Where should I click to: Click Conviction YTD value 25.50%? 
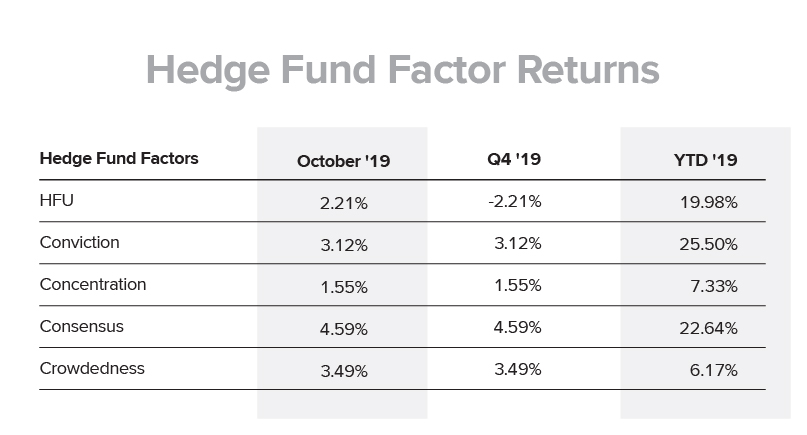[708, 244]
